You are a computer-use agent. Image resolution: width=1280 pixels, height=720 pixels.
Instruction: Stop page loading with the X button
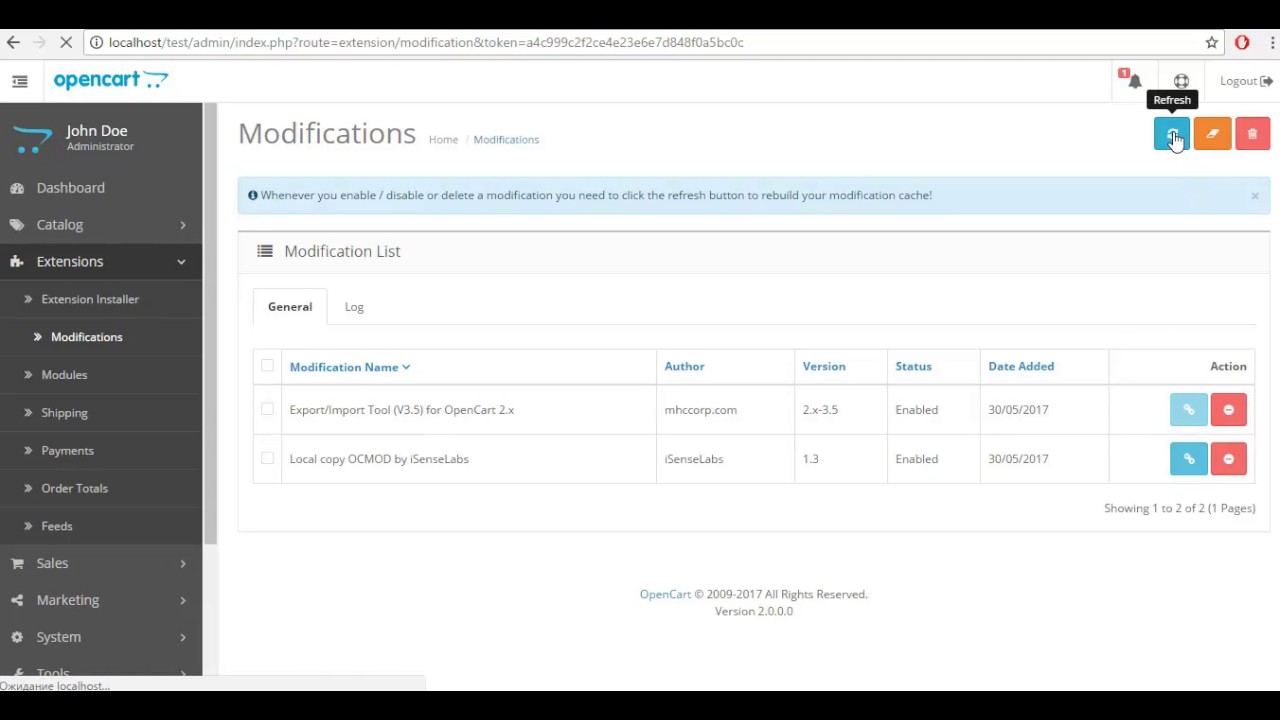click(66, 42)
